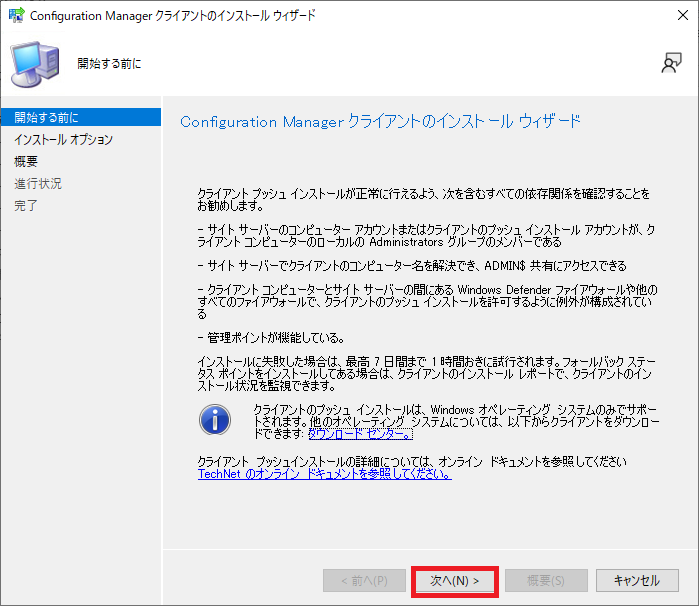Click the computer icon in the header
Viewport: 699px width, 606px height.
coord(35,64)
